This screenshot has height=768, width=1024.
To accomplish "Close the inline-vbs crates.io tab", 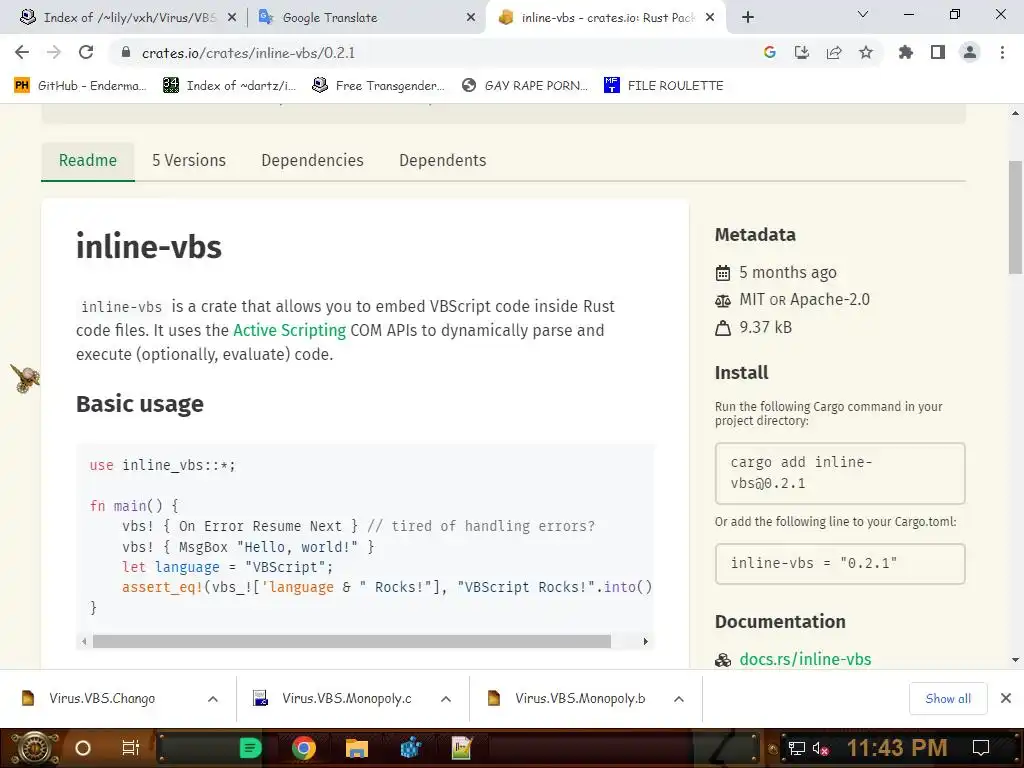I will tap(710, 18).
